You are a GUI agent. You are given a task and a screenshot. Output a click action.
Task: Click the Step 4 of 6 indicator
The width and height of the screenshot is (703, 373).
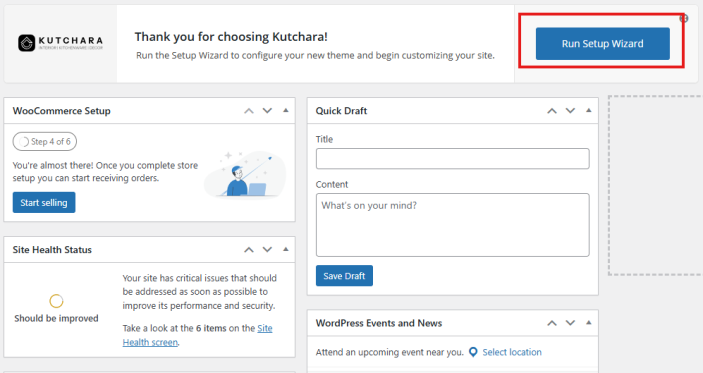(45, 142)
